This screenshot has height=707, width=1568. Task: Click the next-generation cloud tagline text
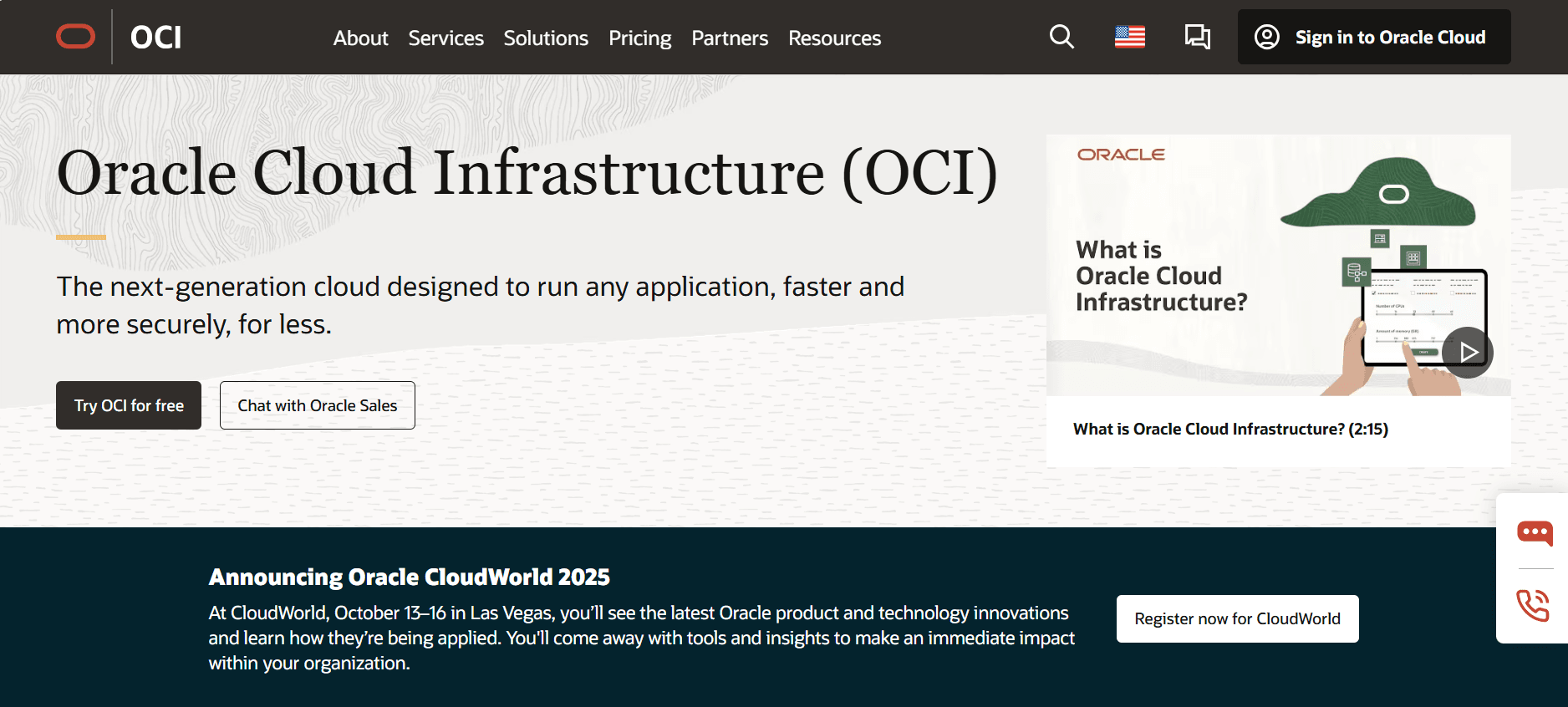(x=481, y=305)
